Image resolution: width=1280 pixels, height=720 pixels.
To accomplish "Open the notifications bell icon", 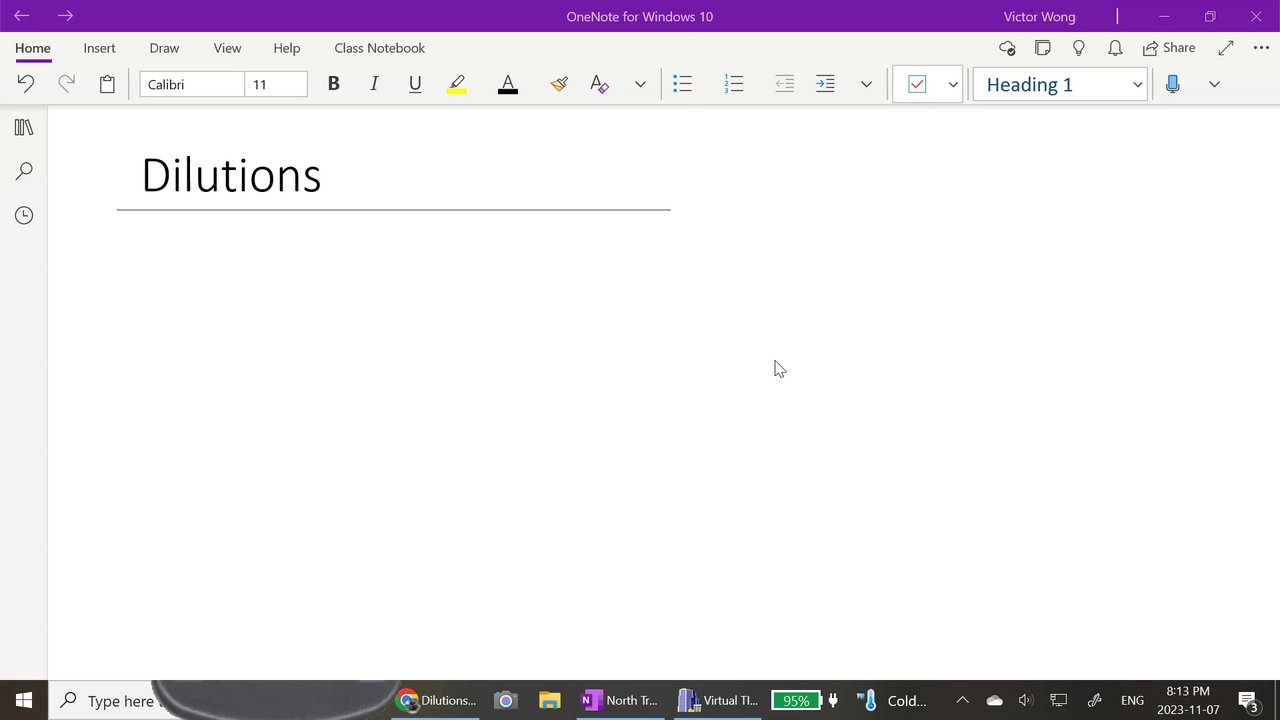I will (x=1115, y=48).
